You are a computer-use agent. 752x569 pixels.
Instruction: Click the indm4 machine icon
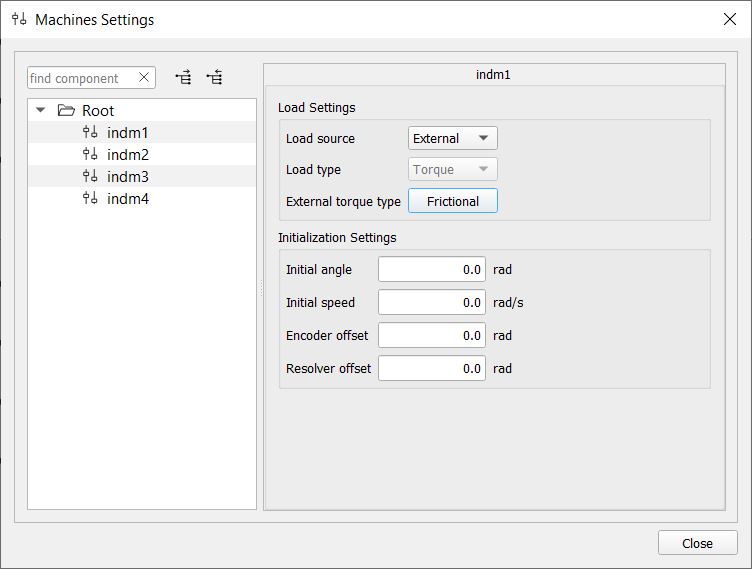coord(90,199)
